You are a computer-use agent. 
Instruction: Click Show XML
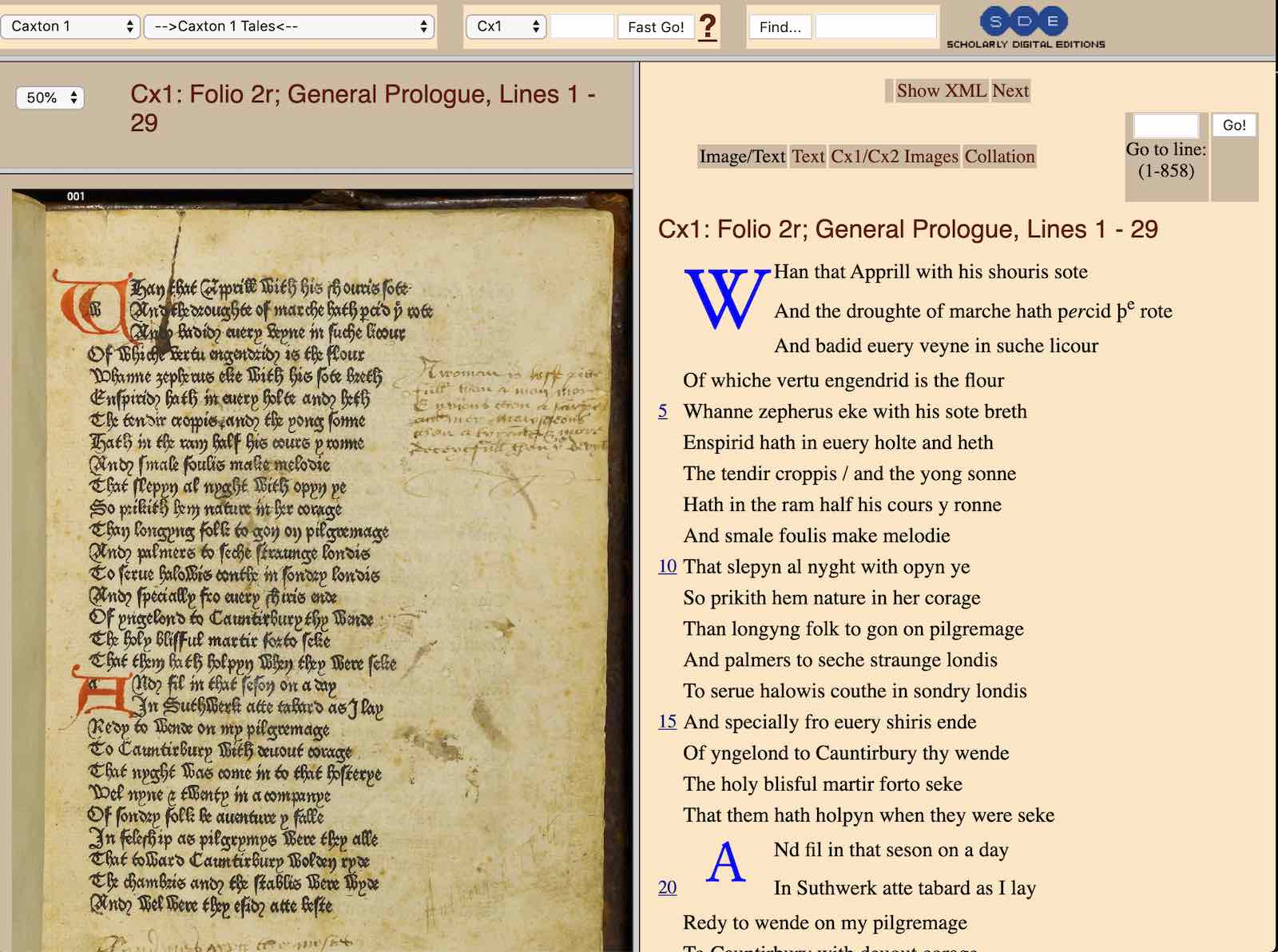coord(941,91)
